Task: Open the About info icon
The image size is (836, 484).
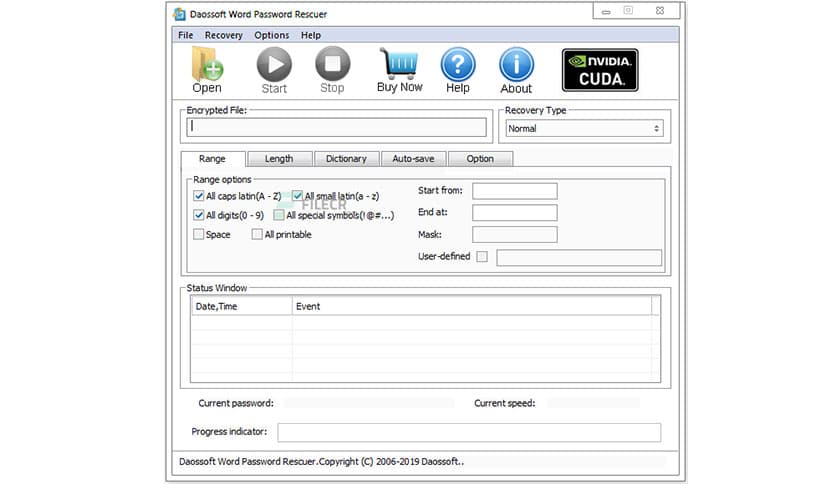Action: click(516, 70)
